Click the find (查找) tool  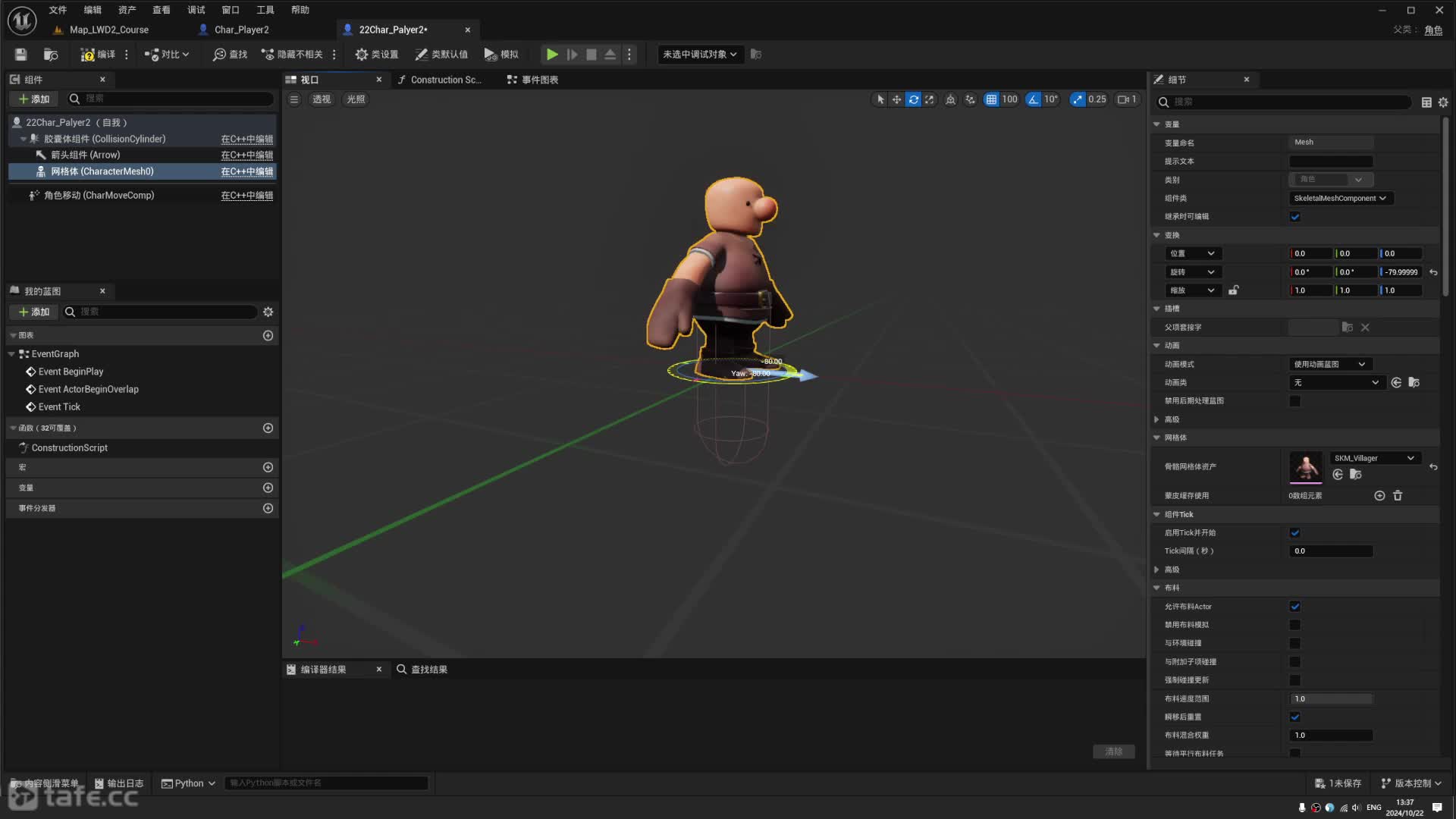point(231,55)
